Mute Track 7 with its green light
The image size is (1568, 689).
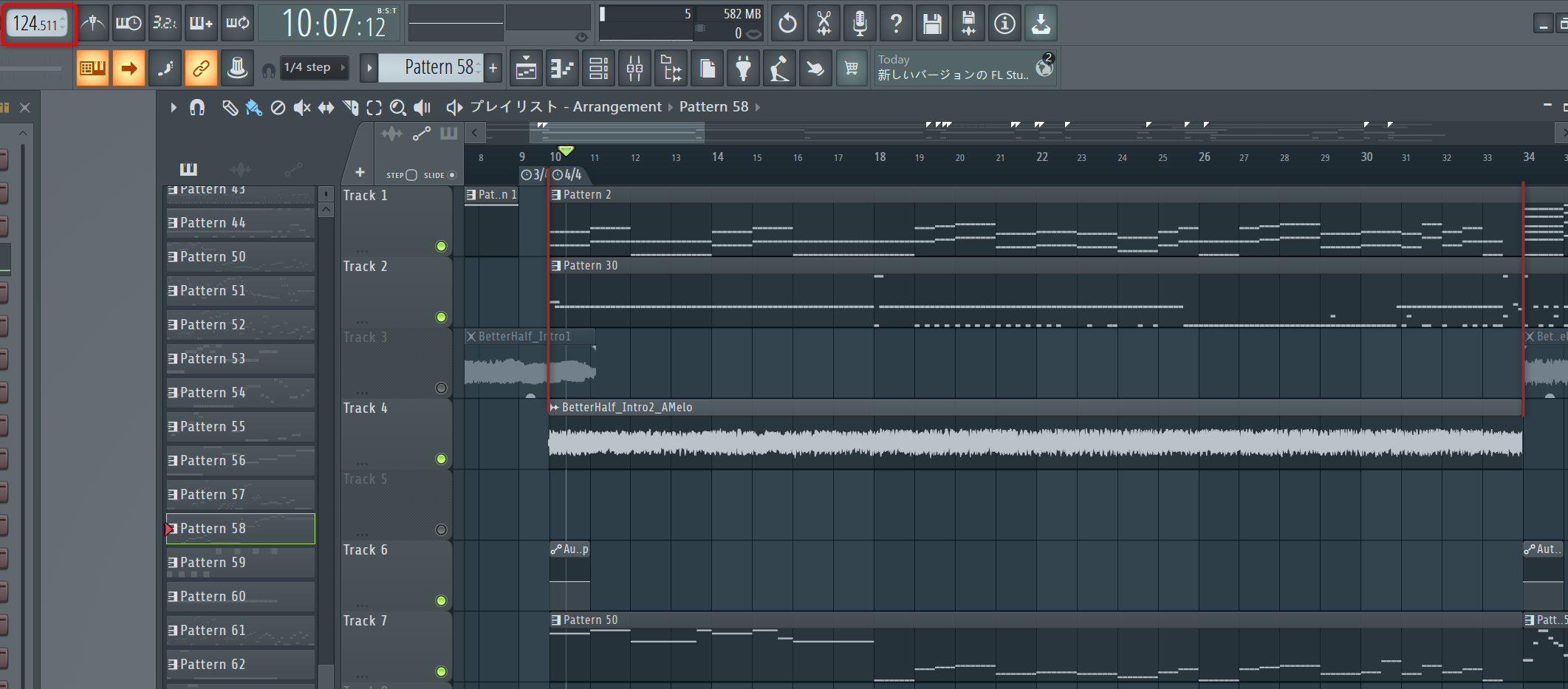pos(441,672)
